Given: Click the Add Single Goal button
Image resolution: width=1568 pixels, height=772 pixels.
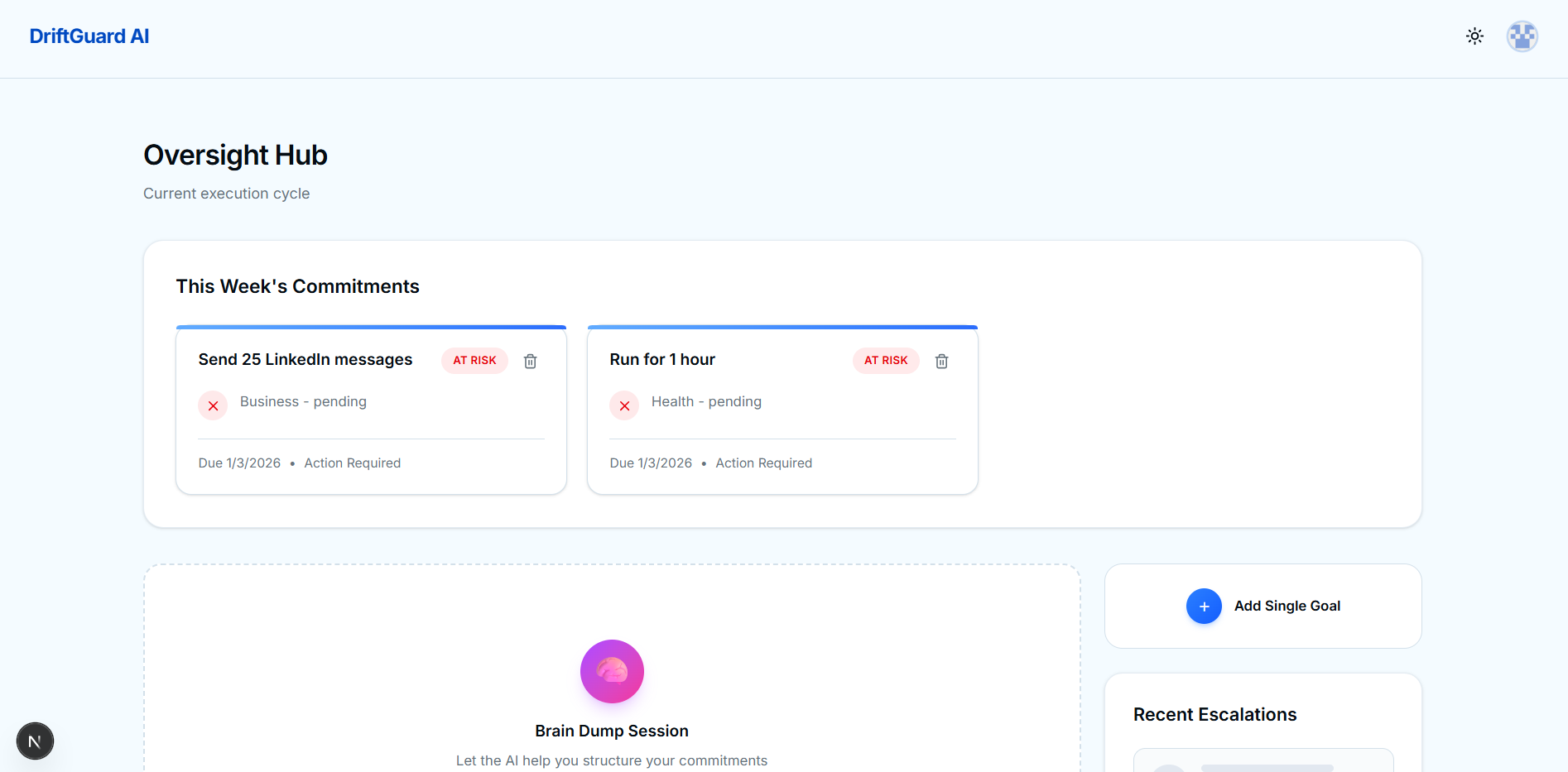Looking at the screenshot, I should (1263, 607).
